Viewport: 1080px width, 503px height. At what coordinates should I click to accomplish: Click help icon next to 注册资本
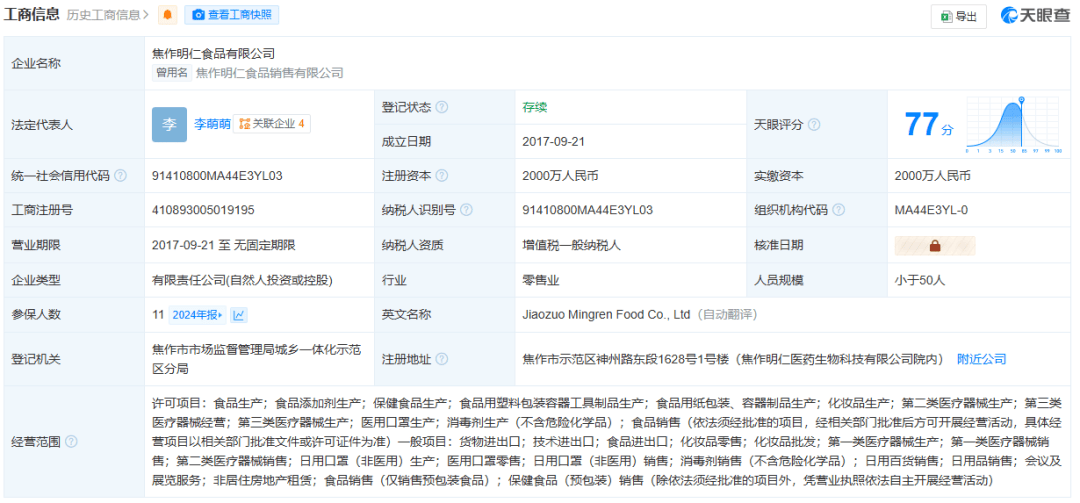coord(442,176)
